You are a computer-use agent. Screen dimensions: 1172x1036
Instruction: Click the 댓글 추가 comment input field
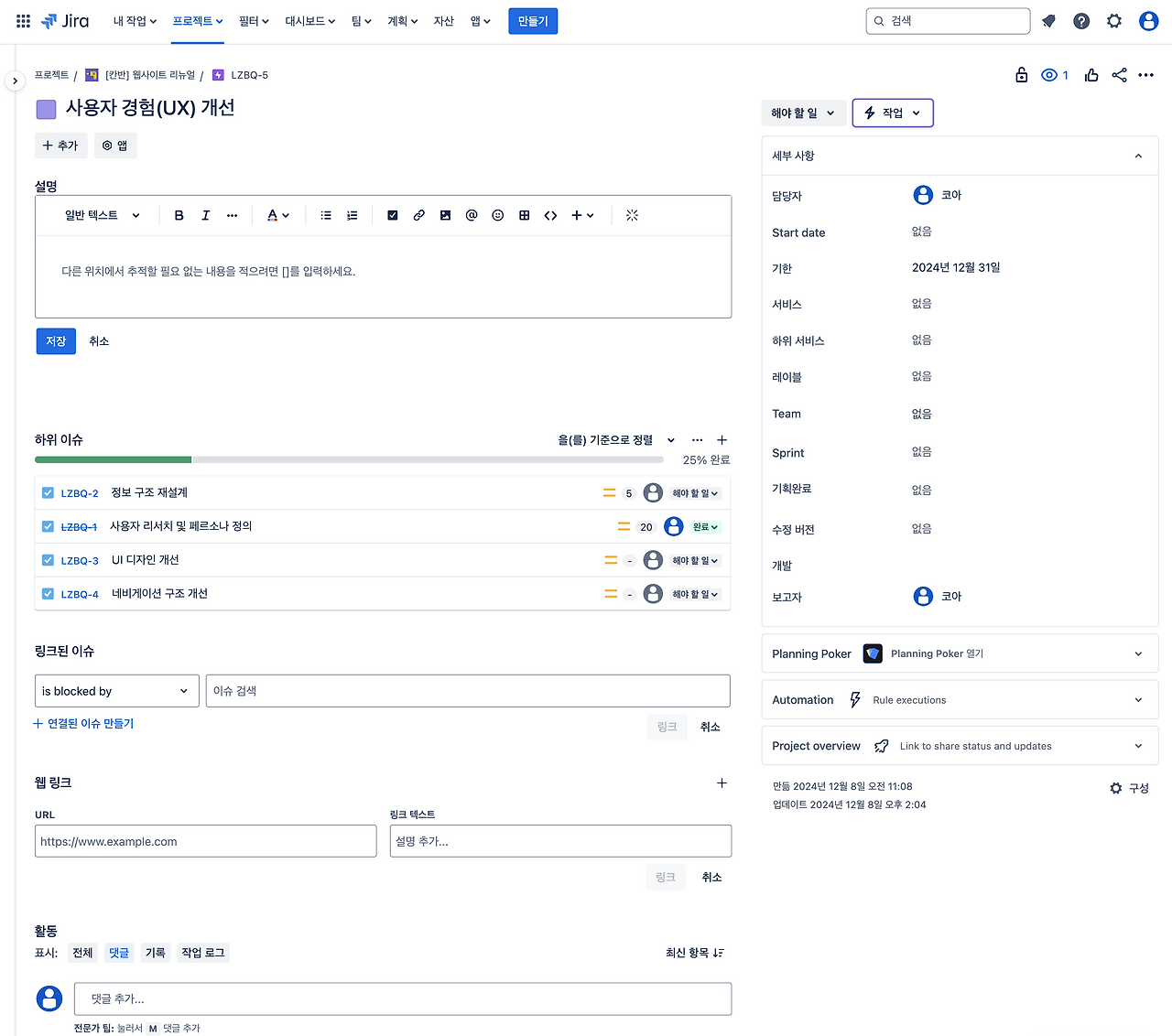pos(402,998)
